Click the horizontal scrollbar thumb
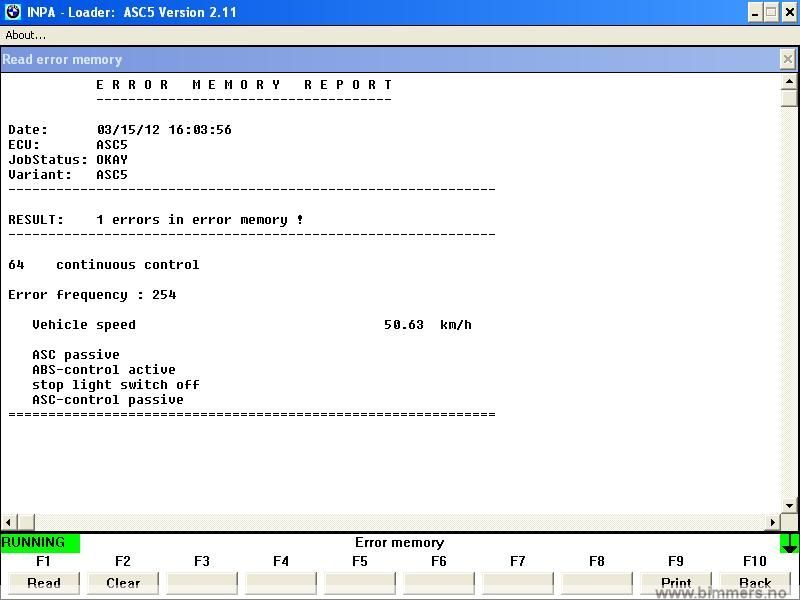The width and height of the screenshot is (800, 600). [26, 522]
